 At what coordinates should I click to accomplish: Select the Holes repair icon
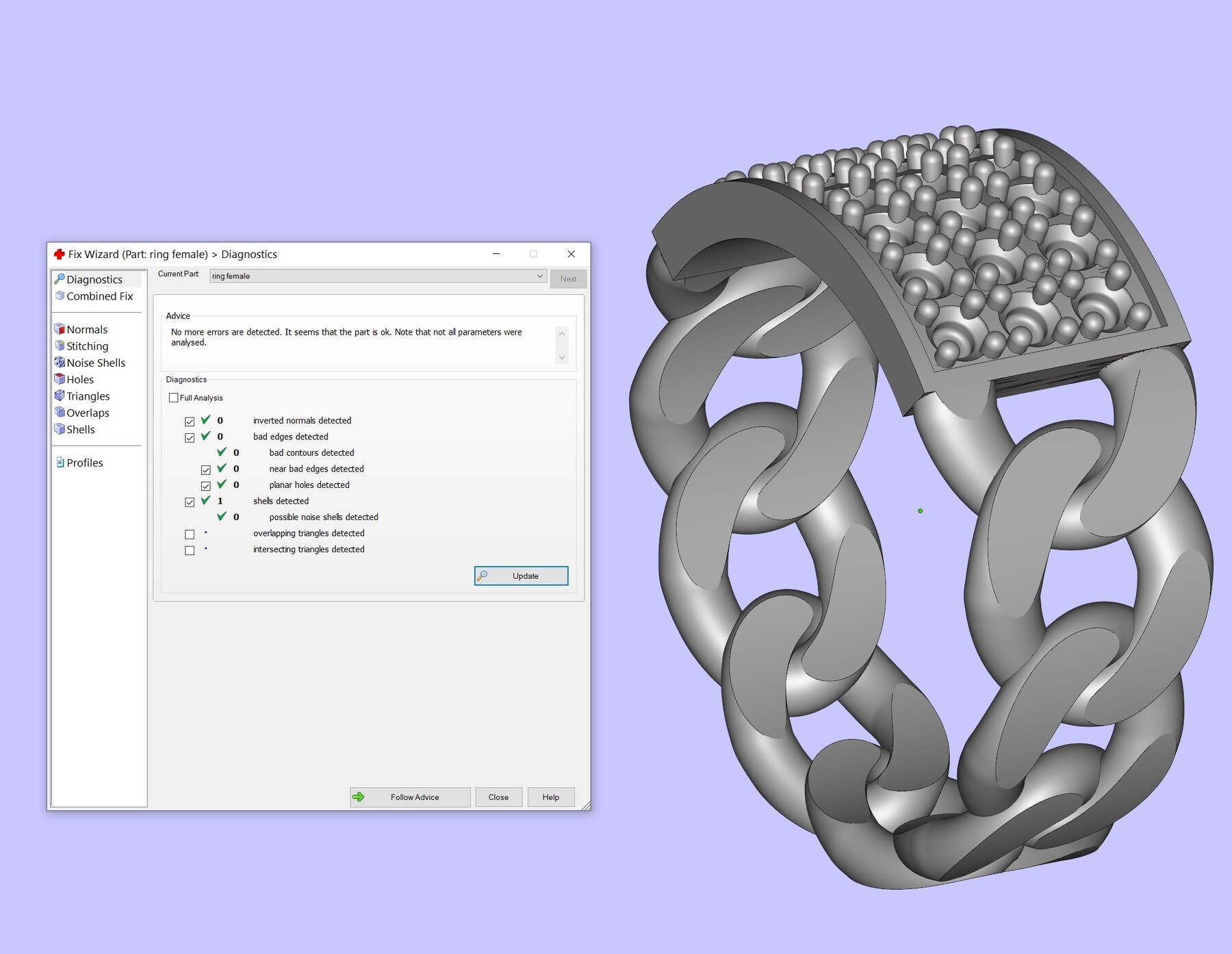(x=60, y=379)
